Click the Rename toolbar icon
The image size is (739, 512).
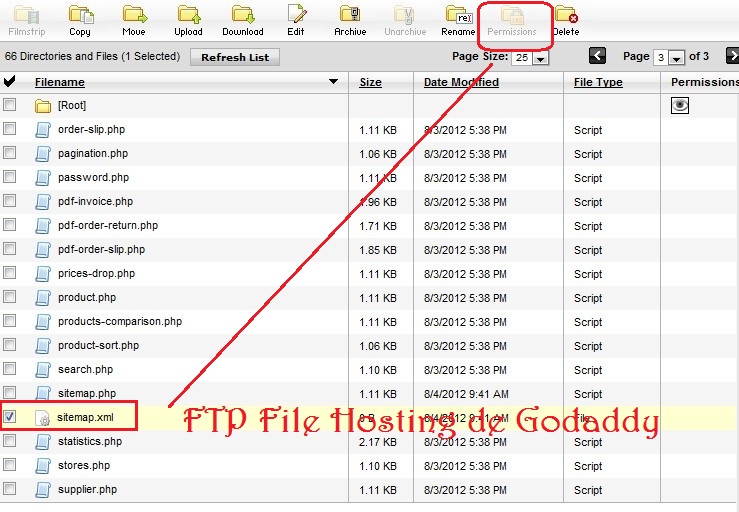pos(459,14)
